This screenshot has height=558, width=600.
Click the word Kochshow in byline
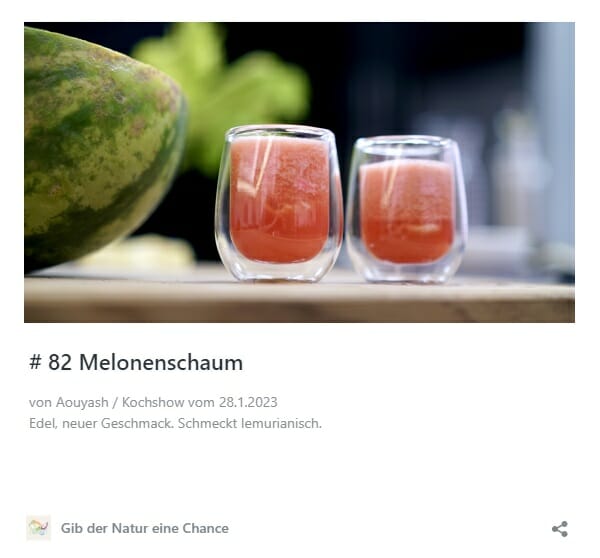click(153, 402)
